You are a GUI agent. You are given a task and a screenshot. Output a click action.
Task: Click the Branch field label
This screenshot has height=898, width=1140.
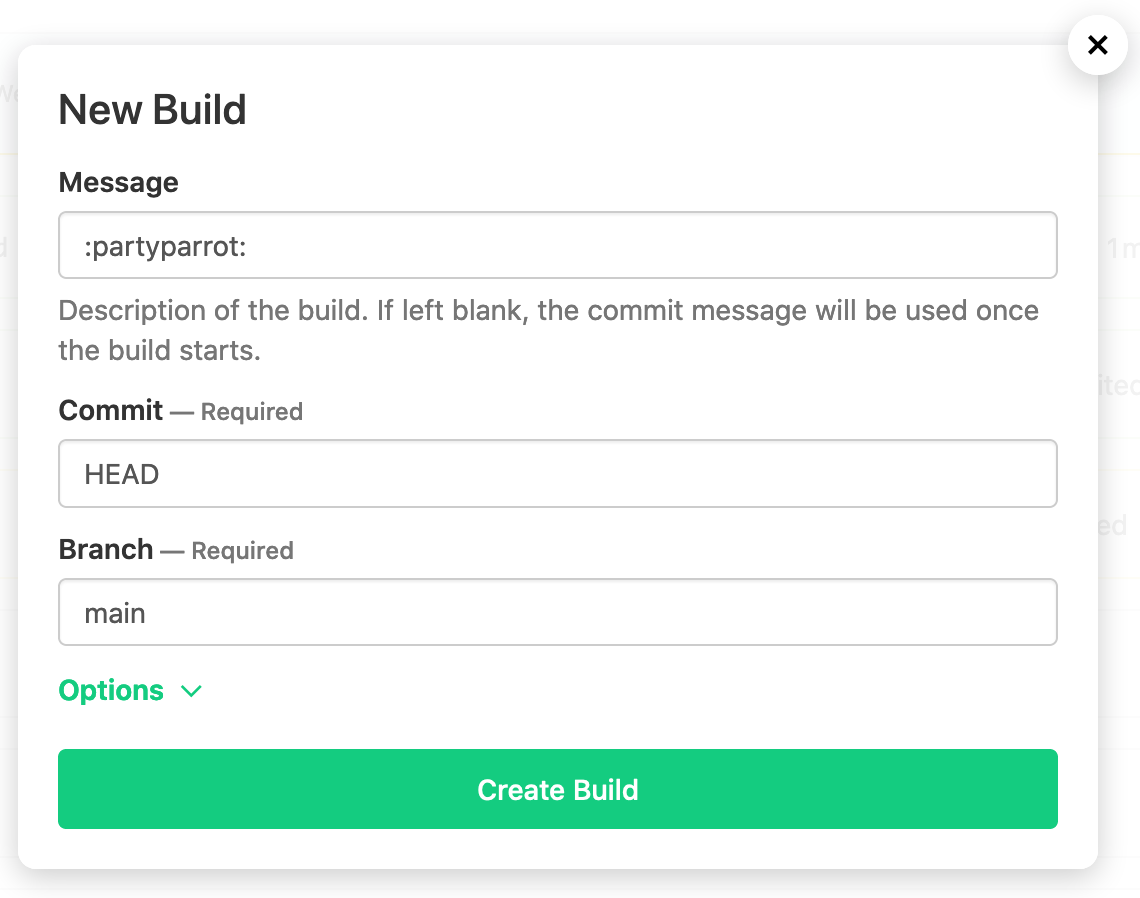tap(106, 550)
